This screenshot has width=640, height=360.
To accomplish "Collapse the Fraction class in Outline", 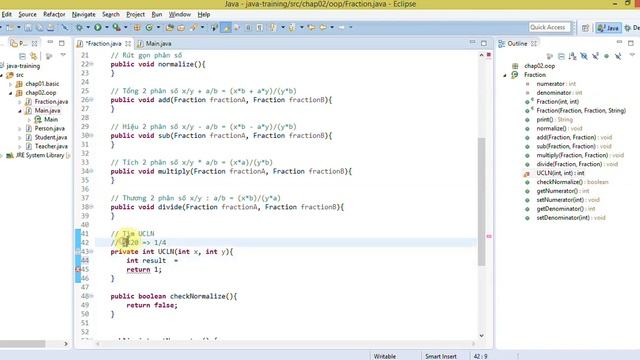I will pos(505,75).
